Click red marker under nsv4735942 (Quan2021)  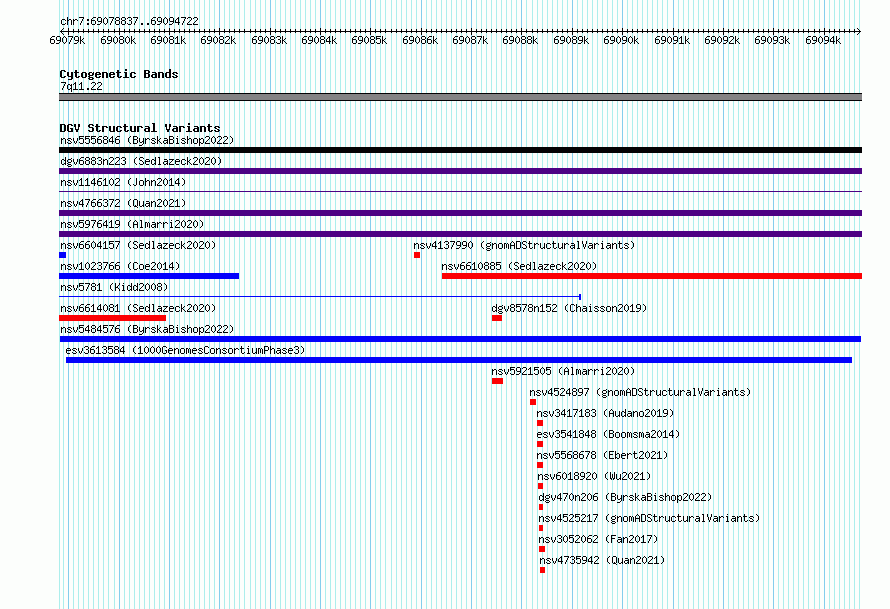pyautogui.click(x=543, y=570)
